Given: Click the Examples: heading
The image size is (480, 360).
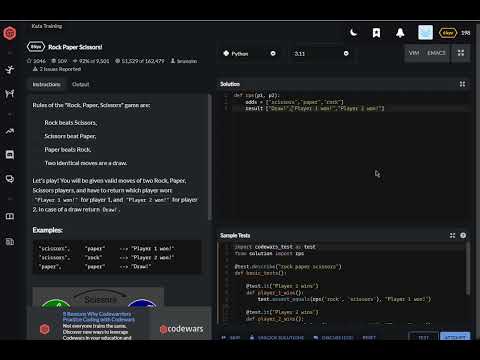Looking at the screenshot, I should point(48,230).
